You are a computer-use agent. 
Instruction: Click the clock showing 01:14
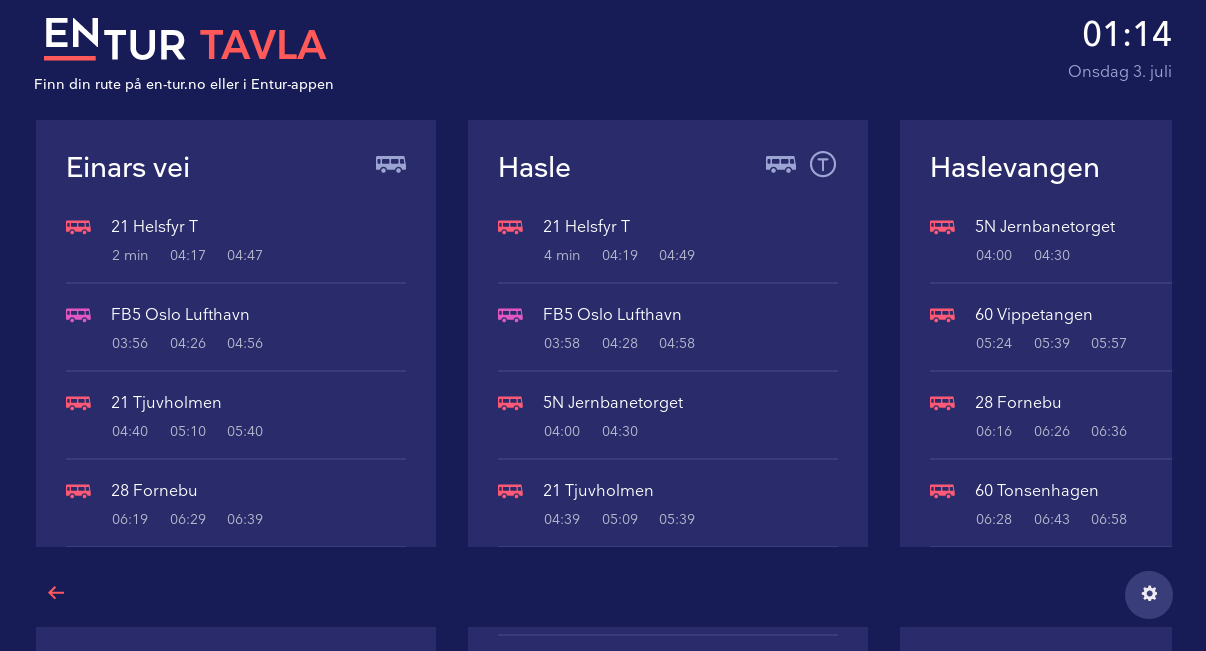(1128, 33)
